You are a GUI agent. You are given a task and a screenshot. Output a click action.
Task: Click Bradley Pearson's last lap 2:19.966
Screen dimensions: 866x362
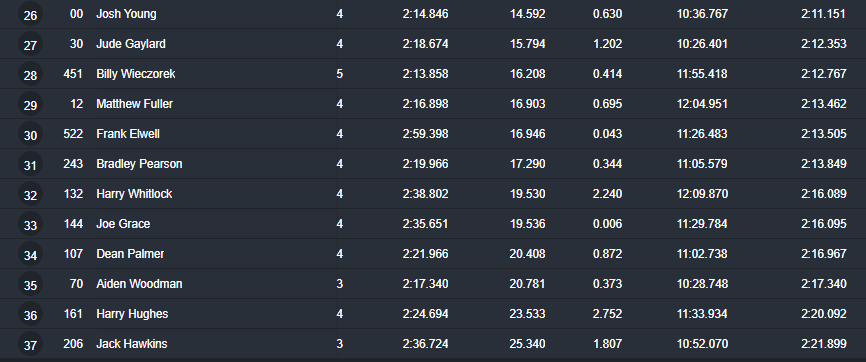click(425, 164)
